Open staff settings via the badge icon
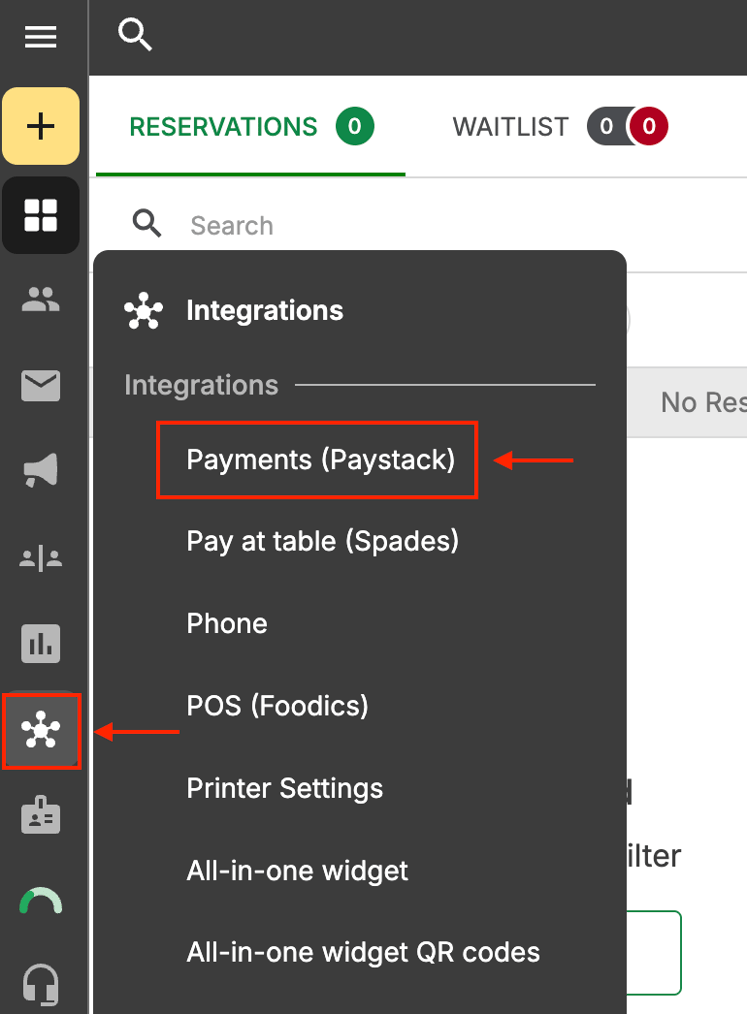The width and height of the screenshot is (747, 1014). click(x=40, y=817)
